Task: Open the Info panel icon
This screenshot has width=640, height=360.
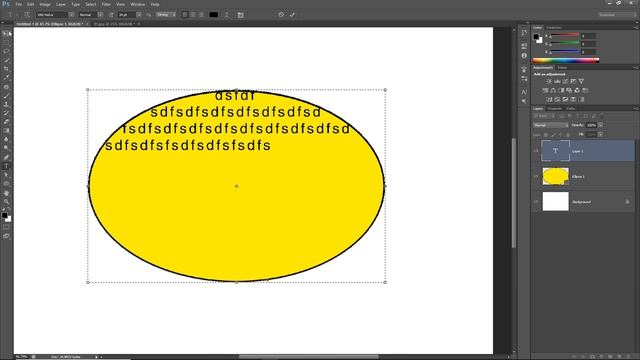Action: pos(524,56)
